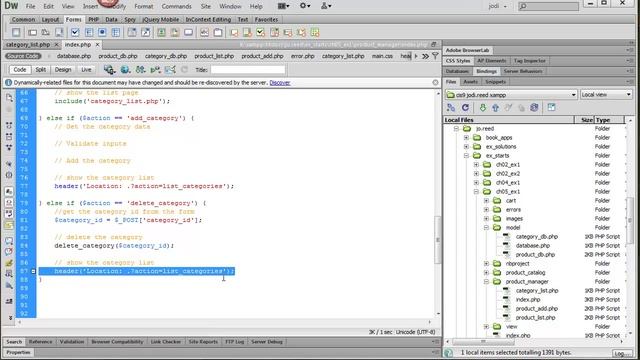
Task: Click the Source Code button
Action: click(23, 56)
